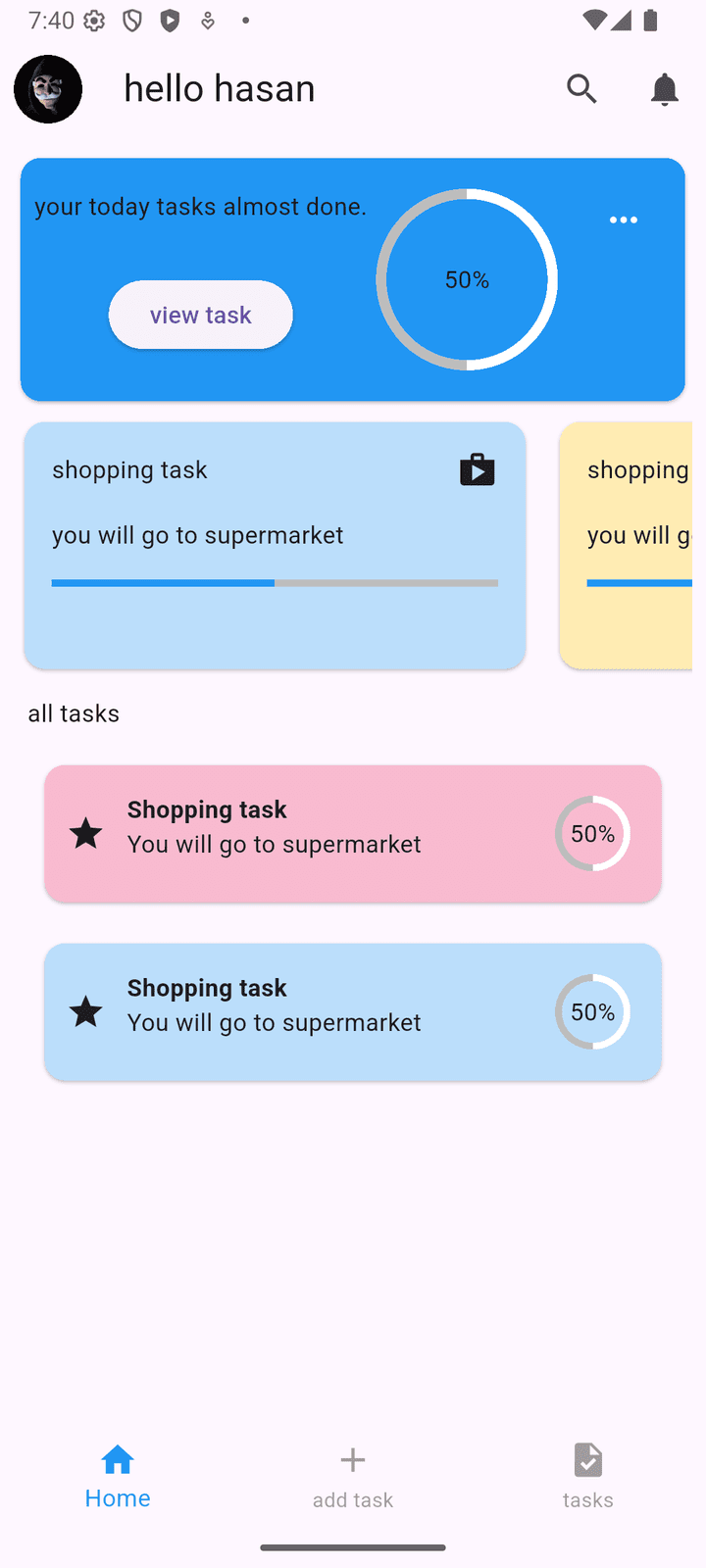The image size is (706, 1568).
Task: Open notifications bell icon
Action: coord(664,89)
